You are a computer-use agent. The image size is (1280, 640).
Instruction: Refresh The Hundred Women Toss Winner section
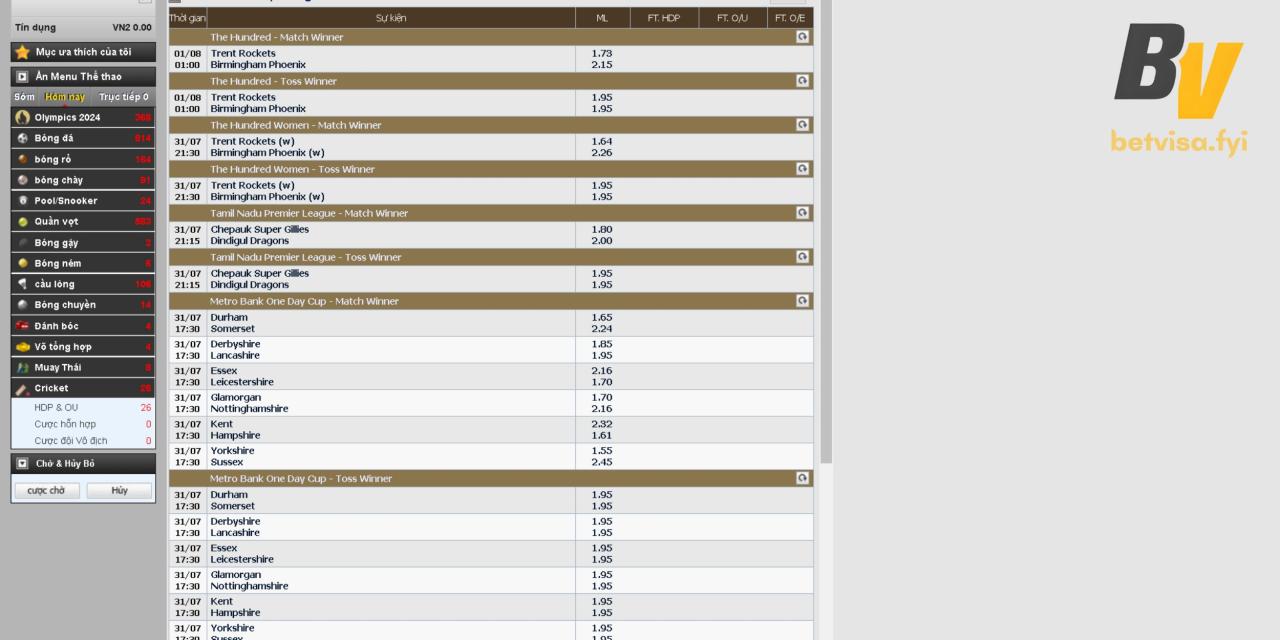pyautogui.click(x=802, y=169)
